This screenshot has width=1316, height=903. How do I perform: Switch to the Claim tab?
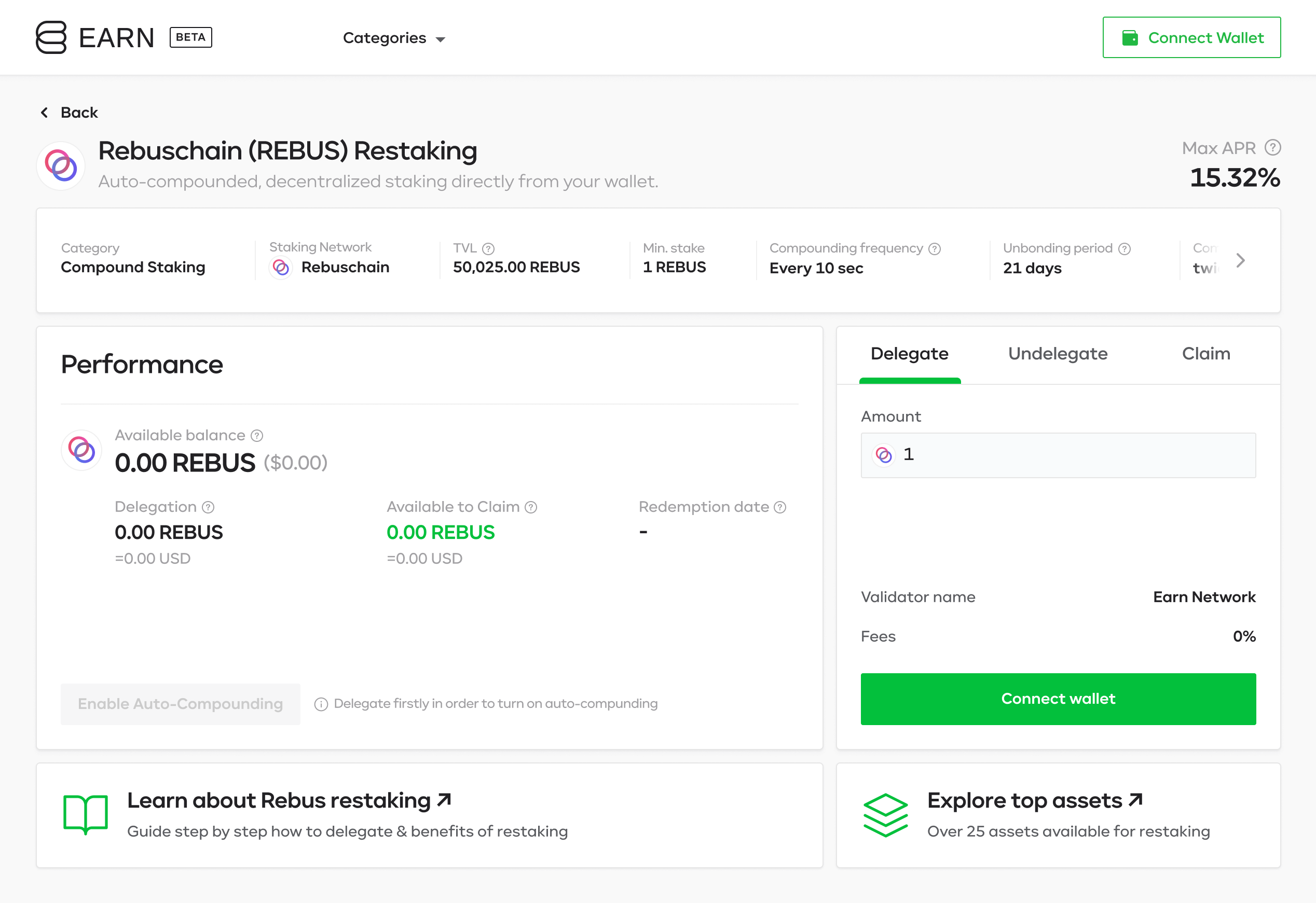[x=1205, y=354]
